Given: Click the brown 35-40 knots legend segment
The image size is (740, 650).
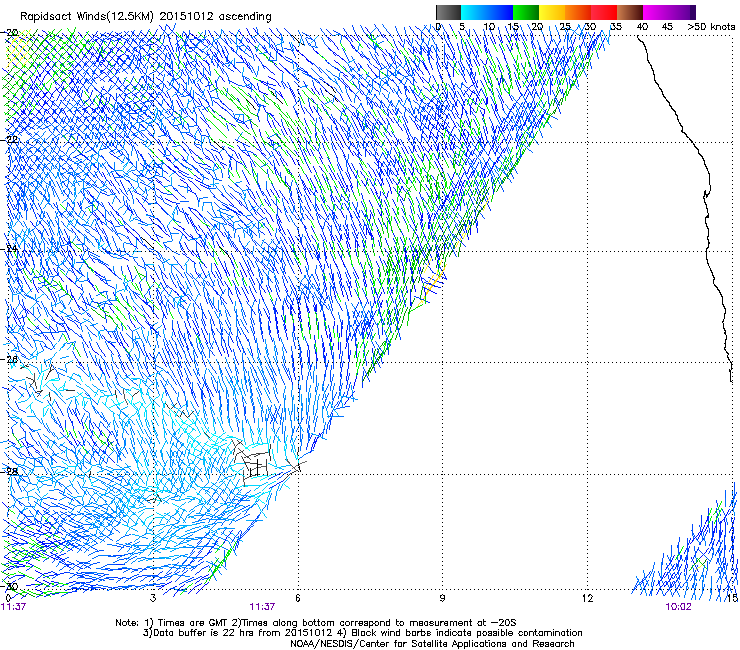Looking at the screenshot, I should tap(630, 12).
